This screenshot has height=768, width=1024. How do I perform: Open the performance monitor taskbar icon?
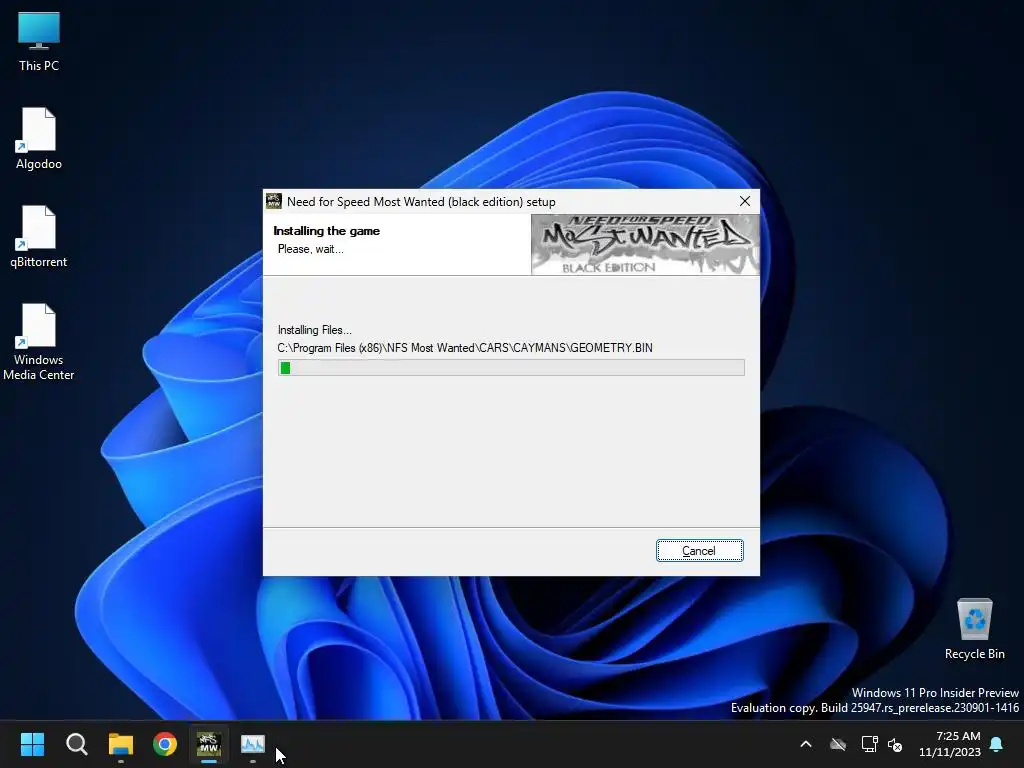coord(253,744)
